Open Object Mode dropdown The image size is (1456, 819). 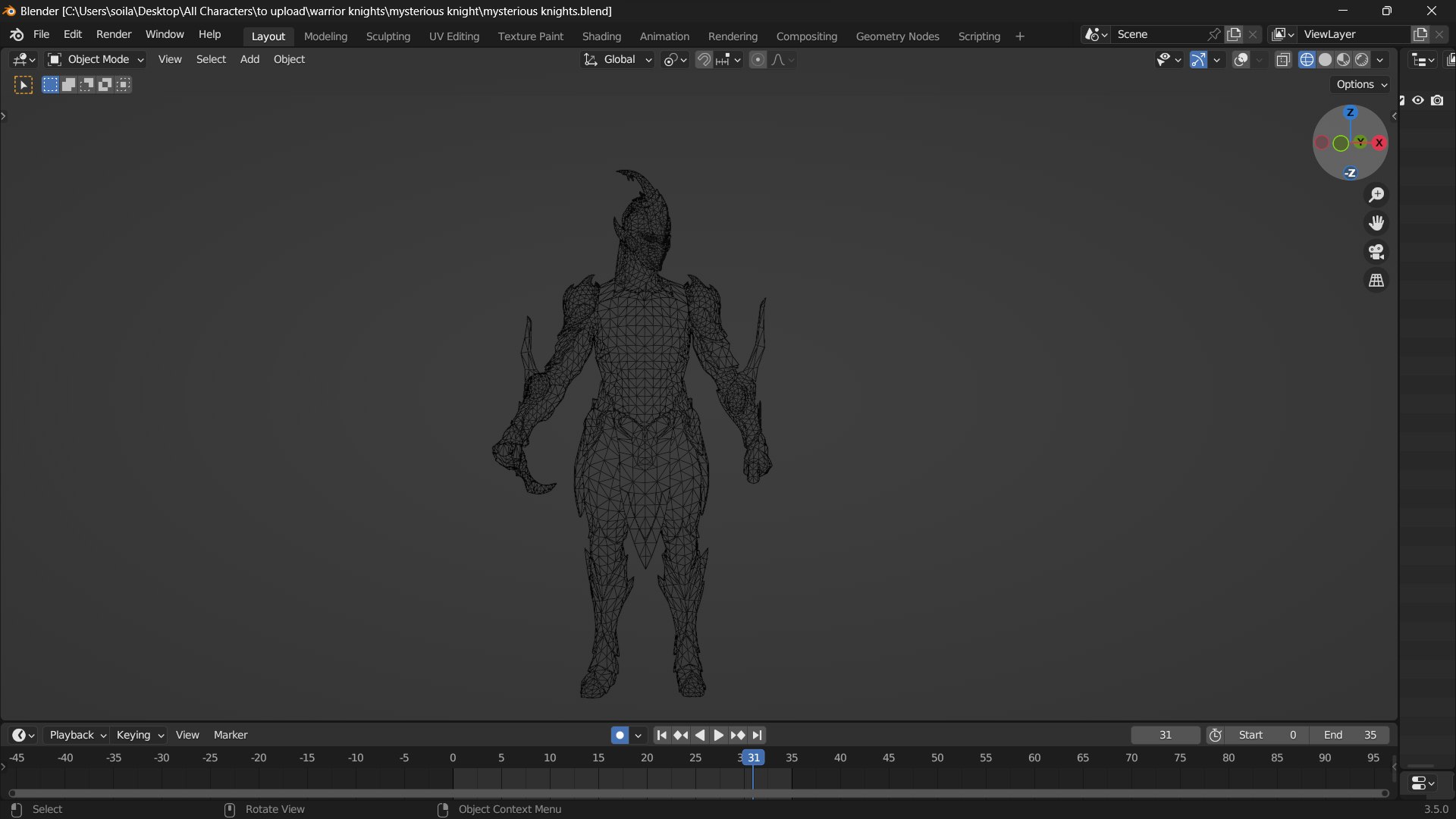coord(96,60)
